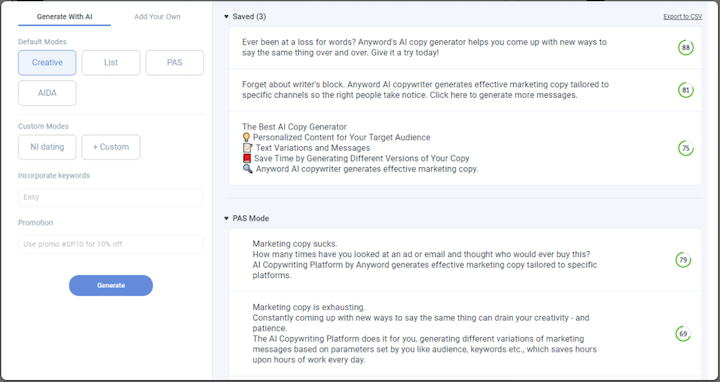Click score circle showing 75
The image size is (720, 382).
[x=686, y=148]
